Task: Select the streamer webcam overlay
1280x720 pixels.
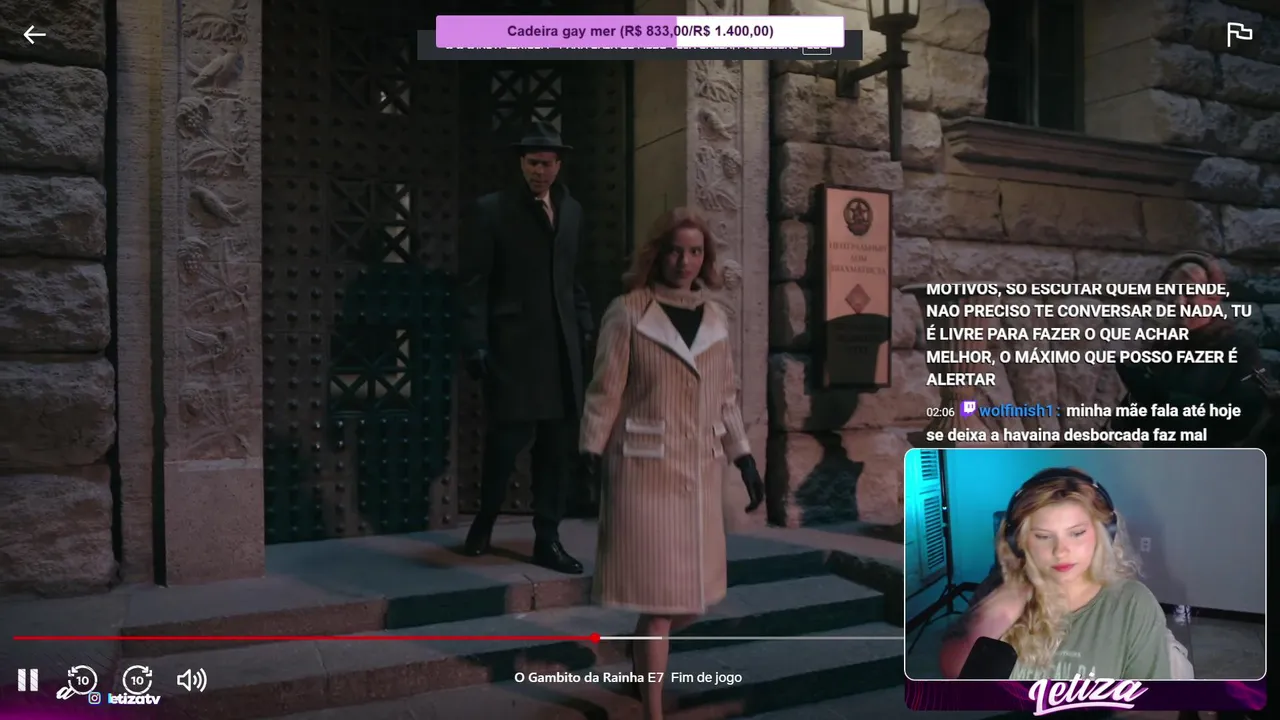Action: click(x=1085, y=564)
